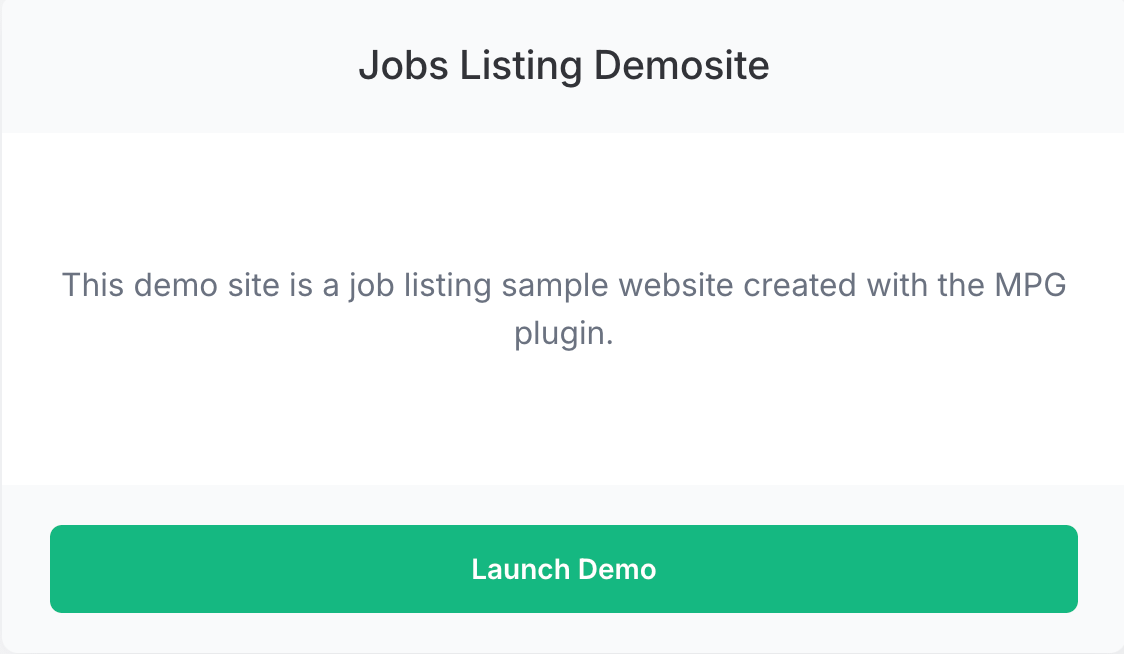This screenshot has height=654, width=1124.
Task: Click the Launch Demo button
Action: point(564,569)
